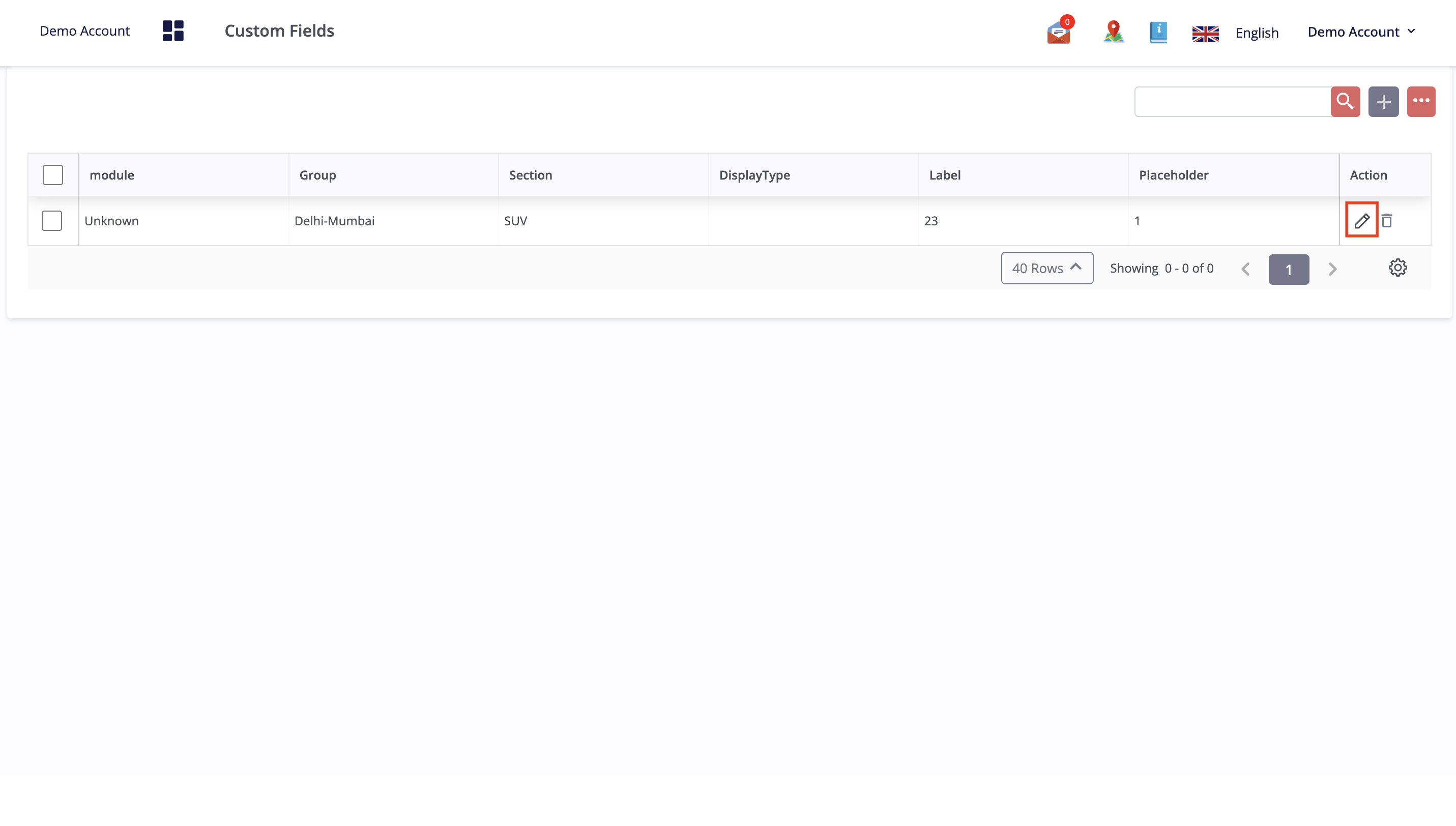Open the dashboard grid menu icon

tap(173, 31)
